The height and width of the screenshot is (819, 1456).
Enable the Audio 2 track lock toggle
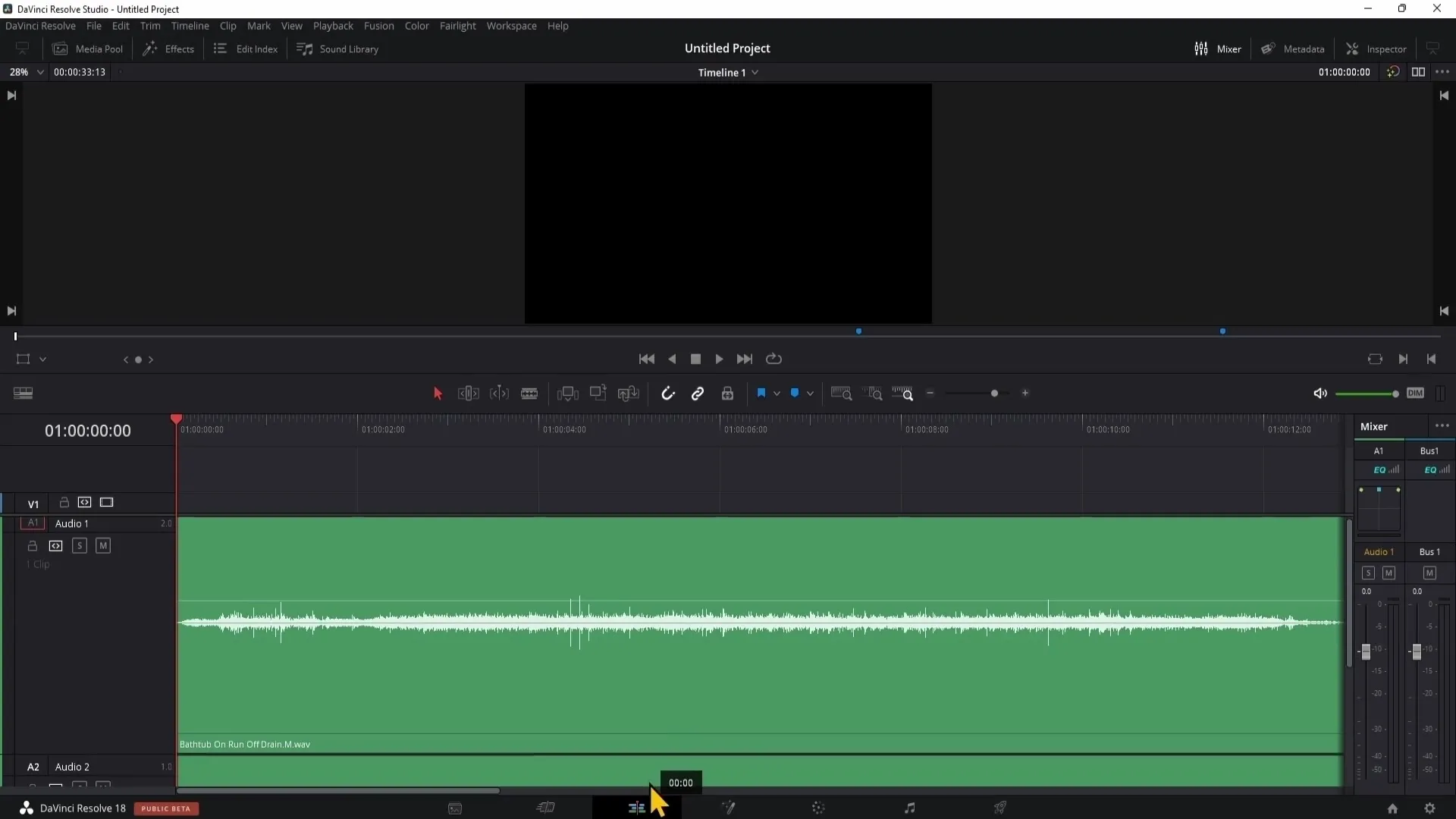pos(31,788)
